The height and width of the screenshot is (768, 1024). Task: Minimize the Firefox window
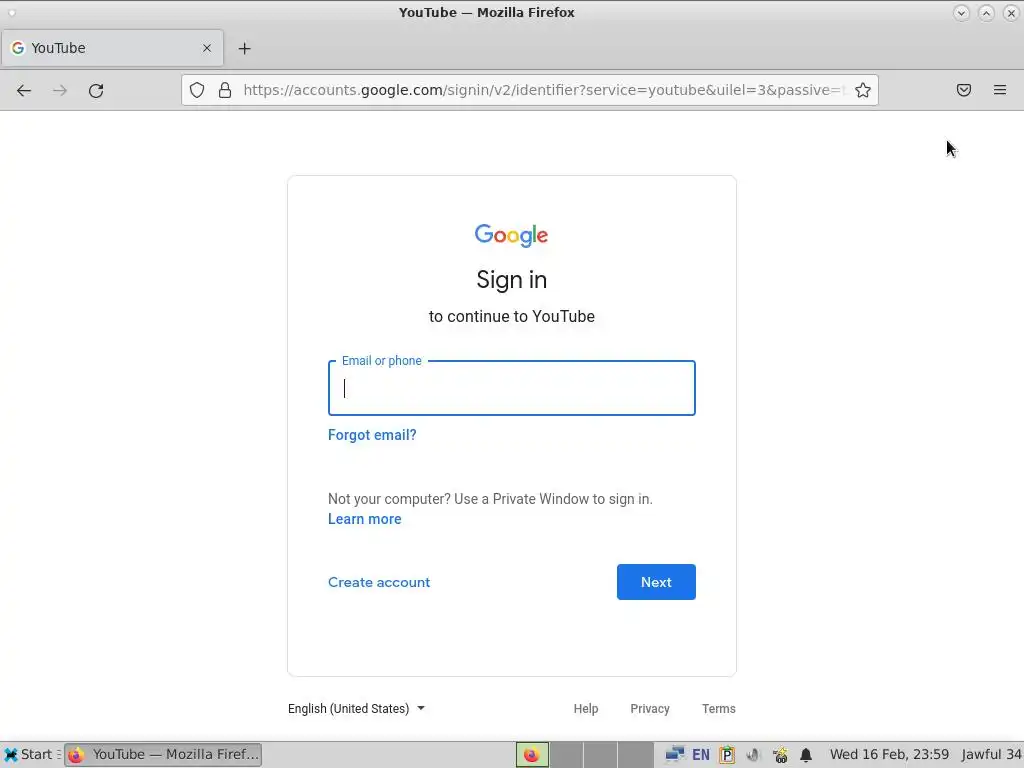pyautogui.click(x=961, y=12)
